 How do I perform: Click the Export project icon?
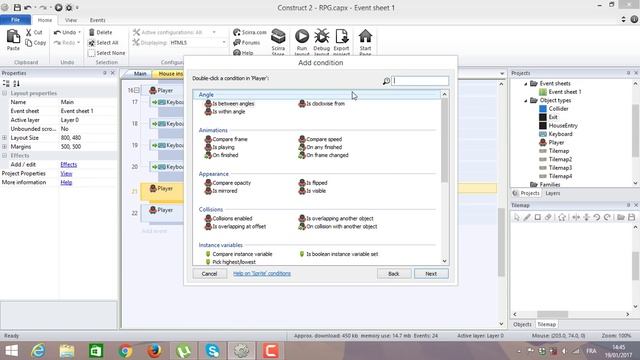341,36
